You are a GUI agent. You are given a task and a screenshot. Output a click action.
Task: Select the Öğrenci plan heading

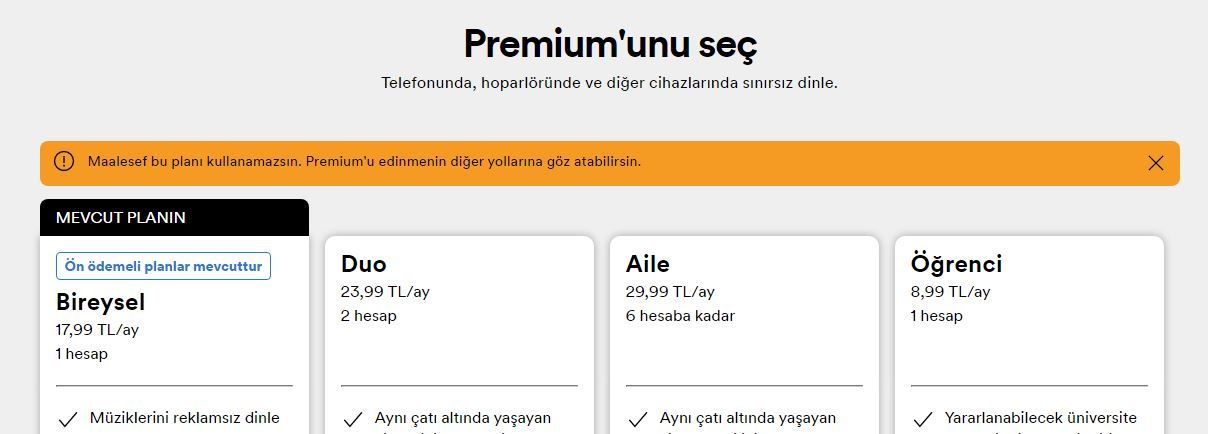pyautogui.click(x=956, y=264)
